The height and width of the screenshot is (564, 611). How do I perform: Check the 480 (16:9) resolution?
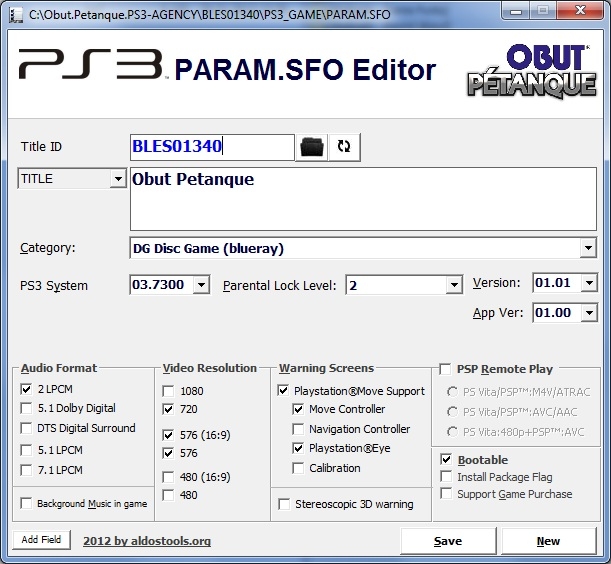168,477
